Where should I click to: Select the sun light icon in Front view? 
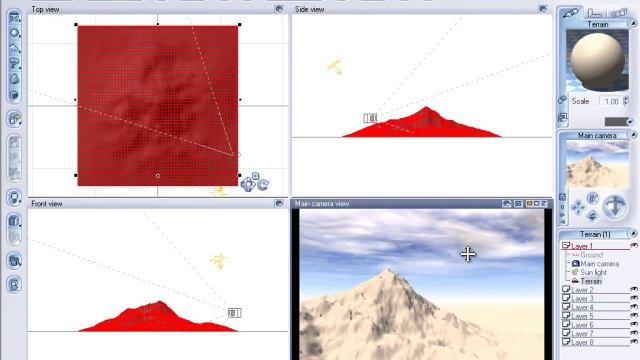(x=219, y=261)
